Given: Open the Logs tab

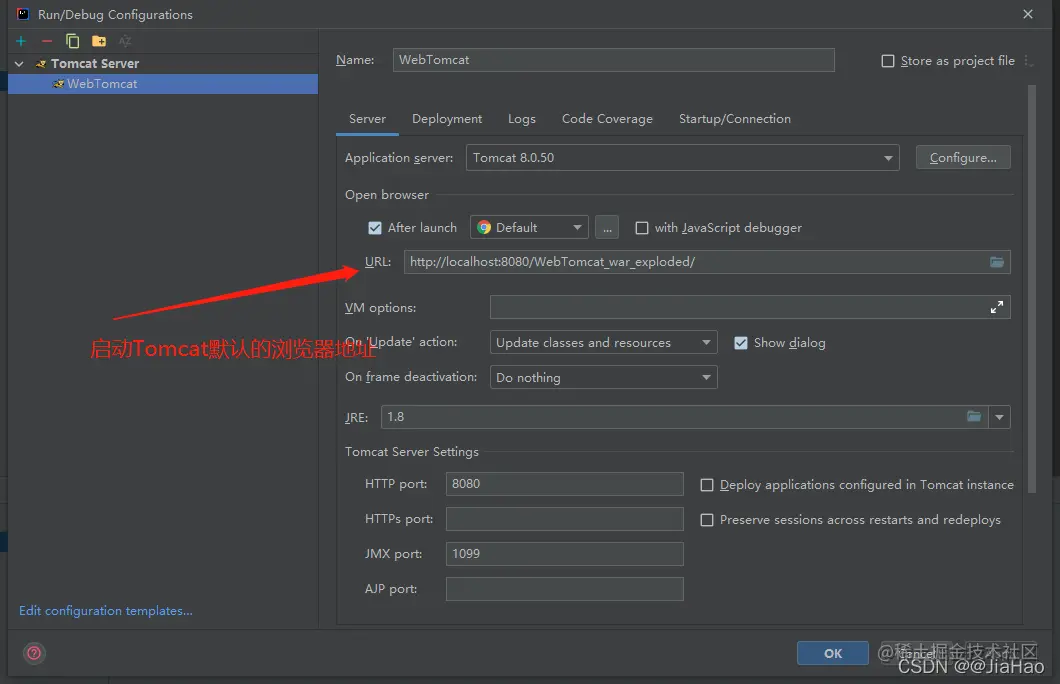Looking at the screenshot, I should click(x=522, y=119).
